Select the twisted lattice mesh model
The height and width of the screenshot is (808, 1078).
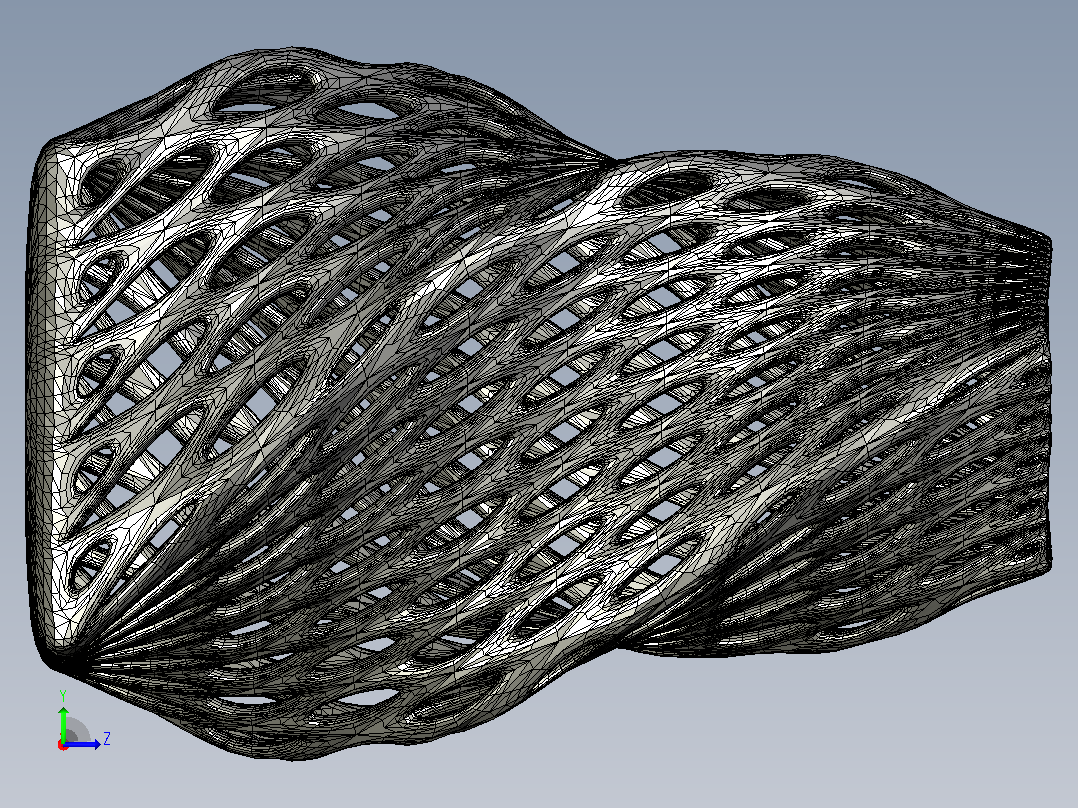539,404
